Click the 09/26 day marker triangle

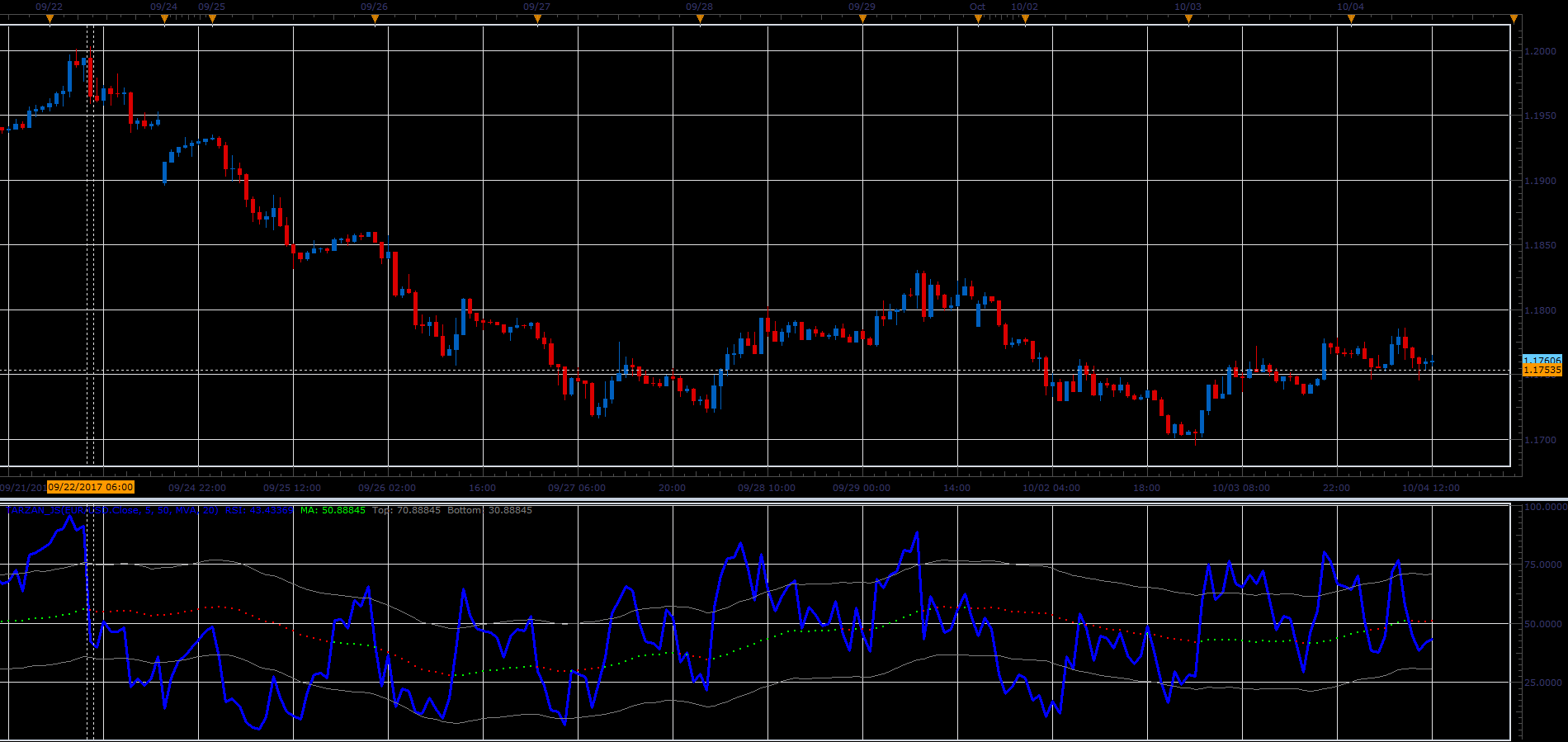375,19
